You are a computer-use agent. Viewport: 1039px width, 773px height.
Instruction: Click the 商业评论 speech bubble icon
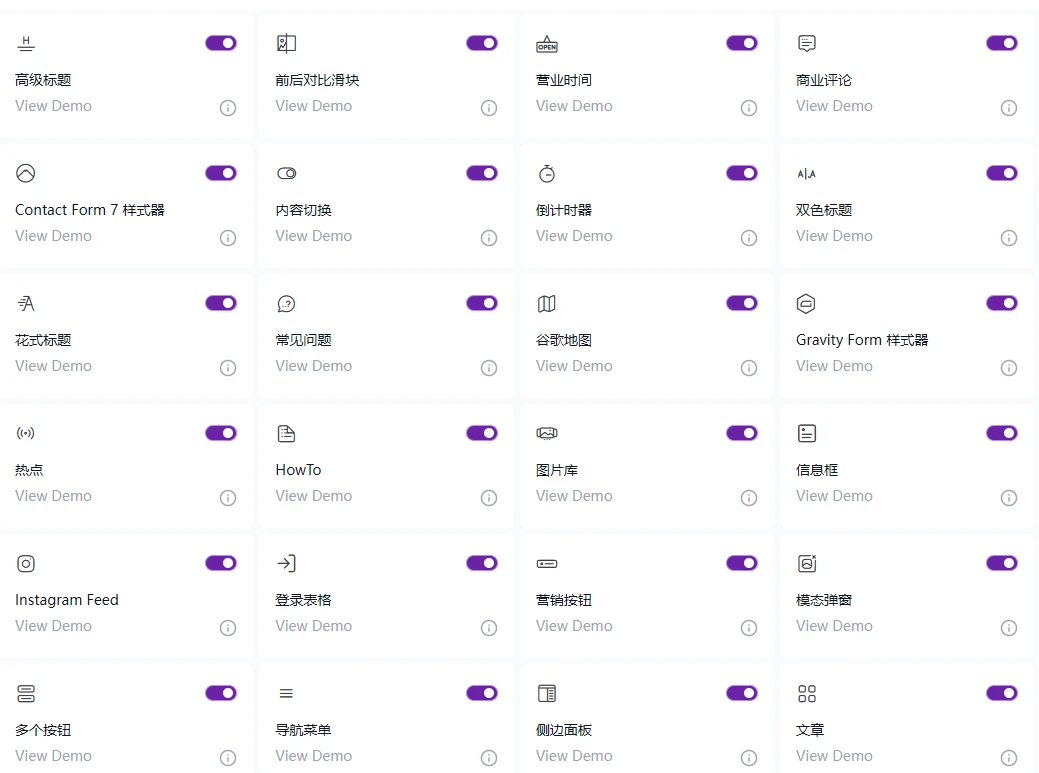click(x=806, y=43)
